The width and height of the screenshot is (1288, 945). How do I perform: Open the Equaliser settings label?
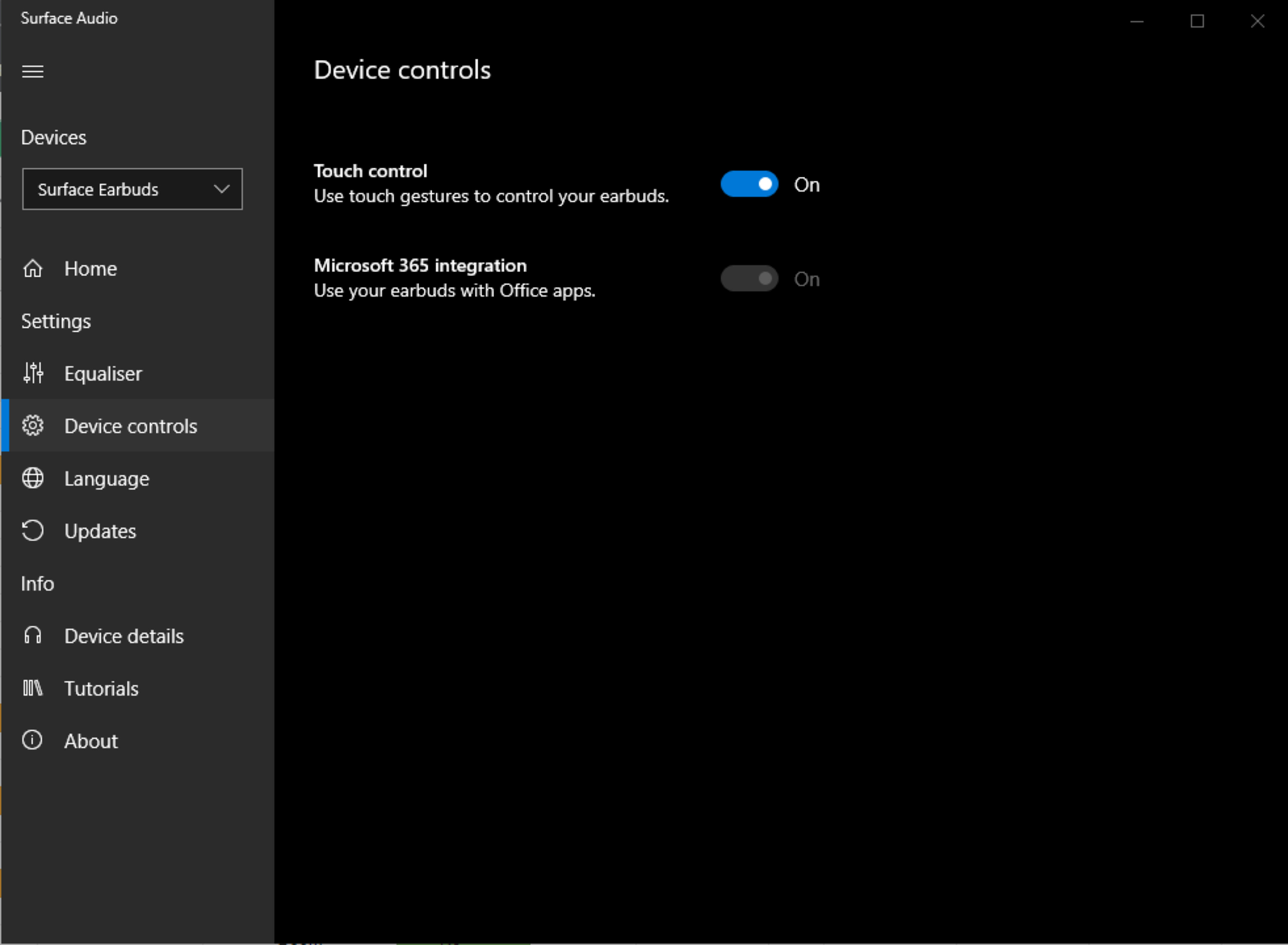point(103,374)
